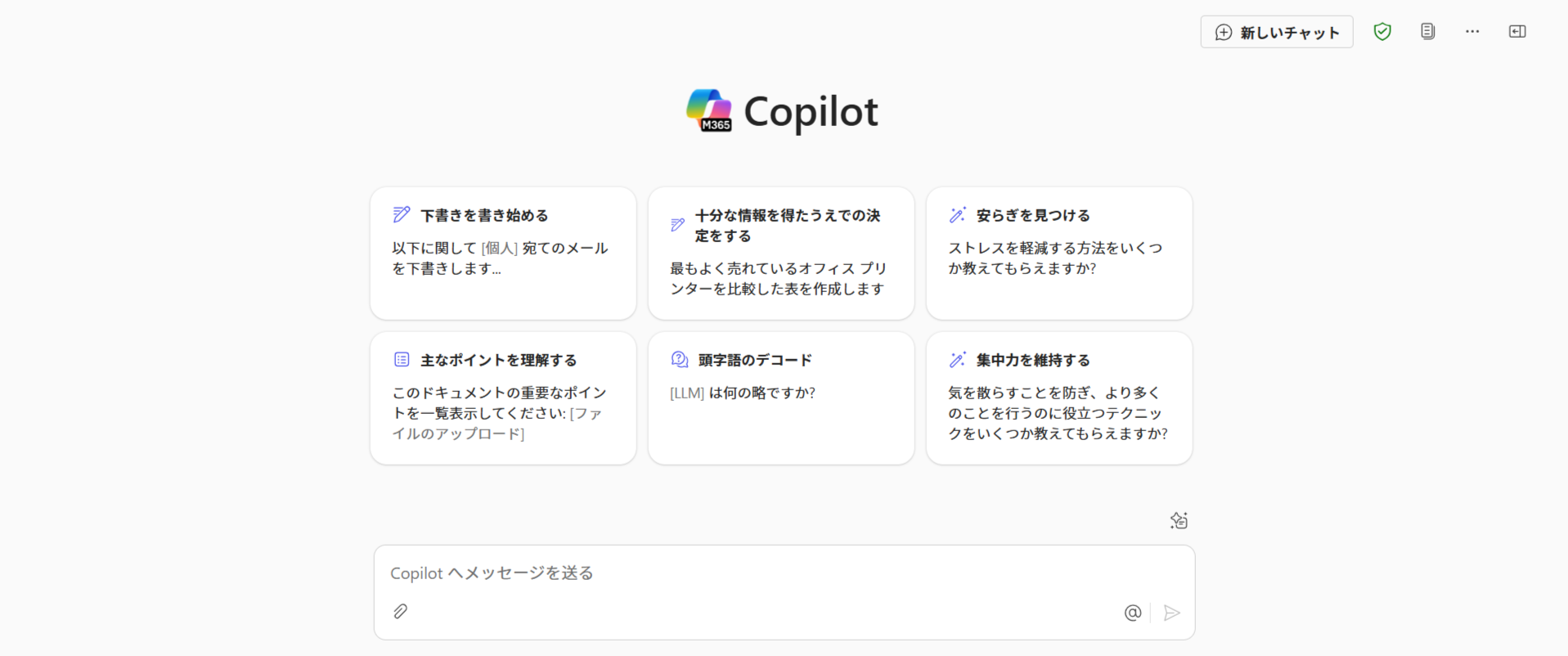
Task: Select the 十分な情報を得たうえでの決定をする prompt card
Action: pos(780,252)
